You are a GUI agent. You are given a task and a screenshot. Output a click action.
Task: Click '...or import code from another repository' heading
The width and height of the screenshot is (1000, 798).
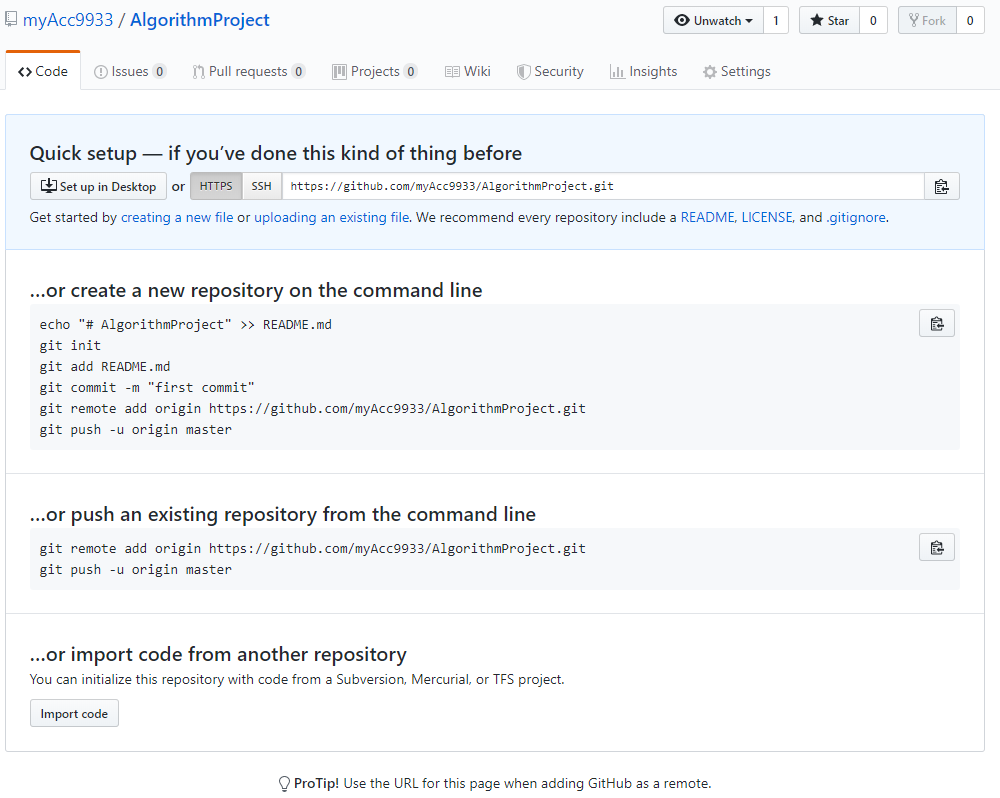pyautogui.click(x=218, y=654)
